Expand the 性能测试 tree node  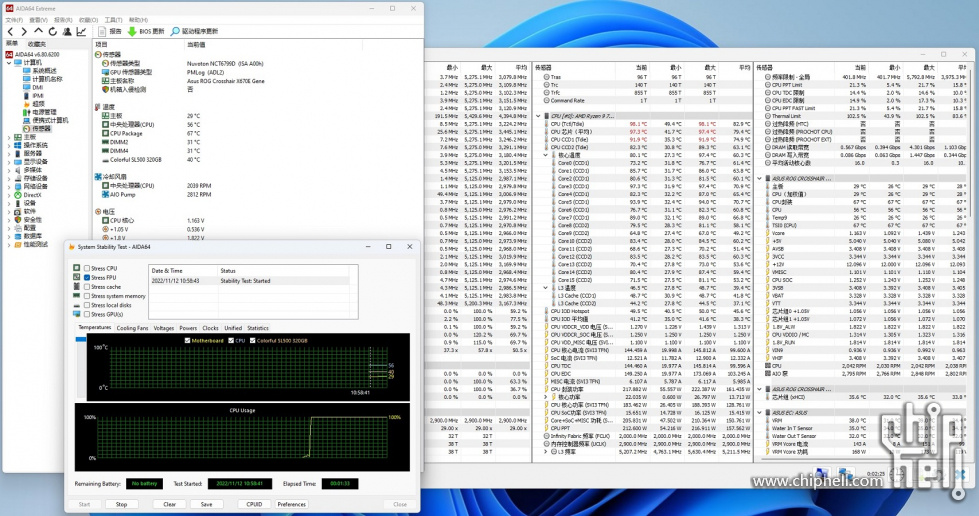(9, 245)
